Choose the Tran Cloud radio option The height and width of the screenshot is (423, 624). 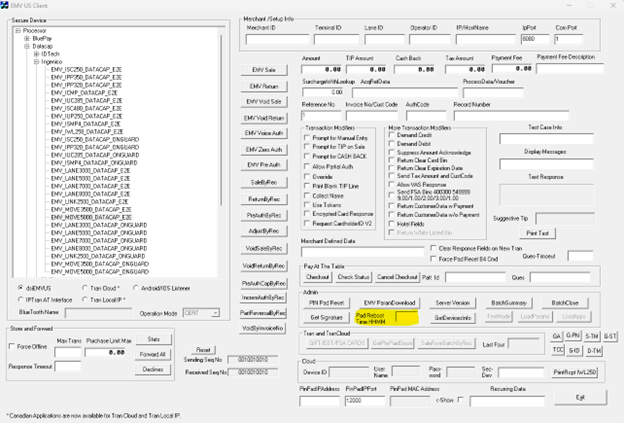click(x=84, y=288)
